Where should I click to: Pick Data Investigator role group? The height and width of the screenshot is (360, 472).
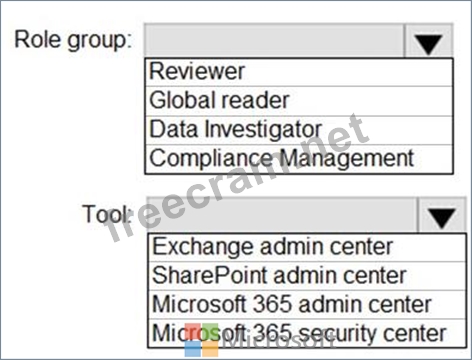click(299, 130)
